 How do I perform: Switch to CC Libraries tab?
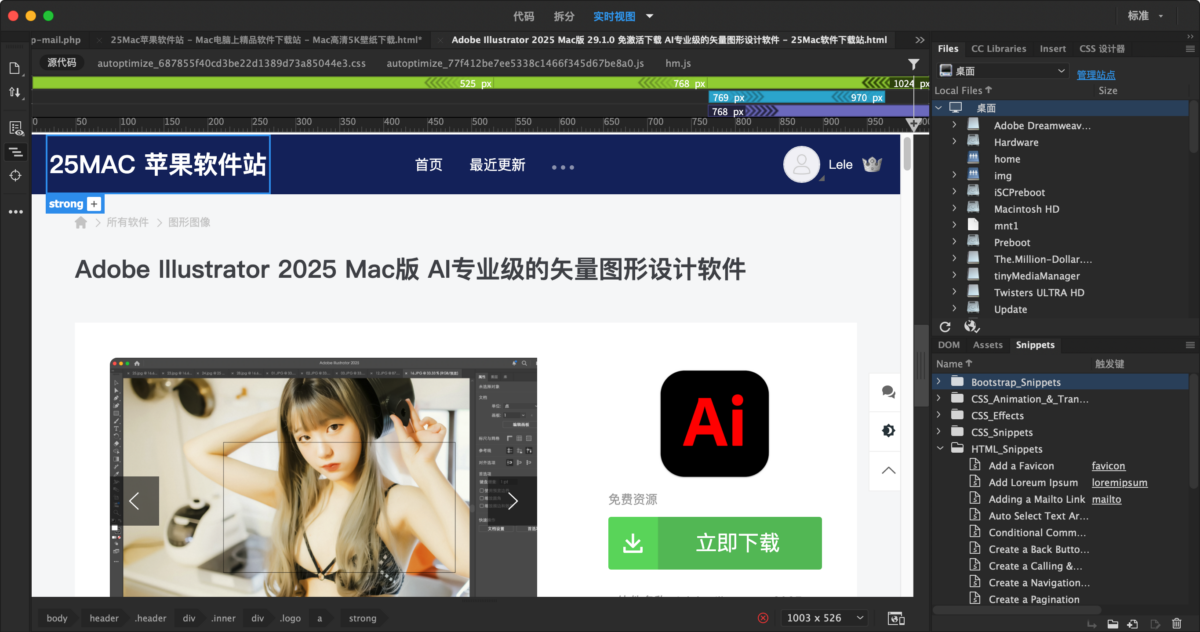click(999, 48)
